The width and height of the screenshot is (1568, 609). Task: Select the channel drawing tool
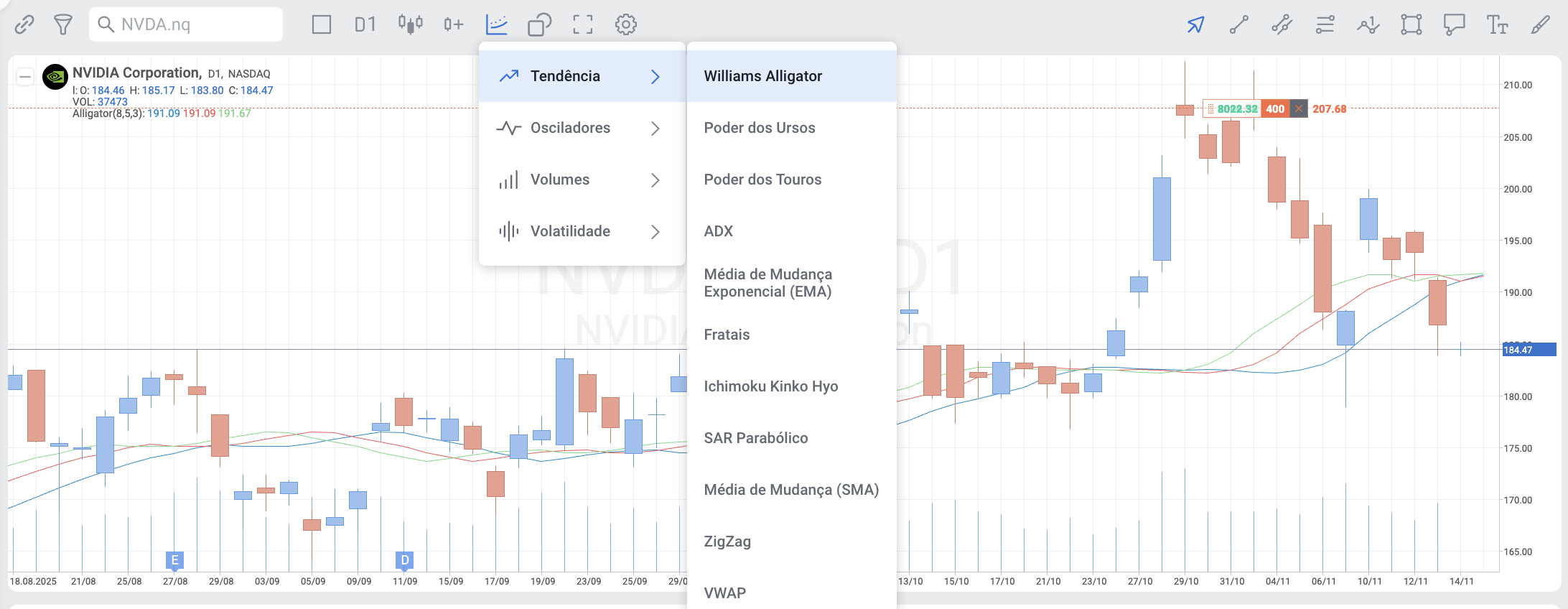pyautogui.click(x=1282, y=25)
